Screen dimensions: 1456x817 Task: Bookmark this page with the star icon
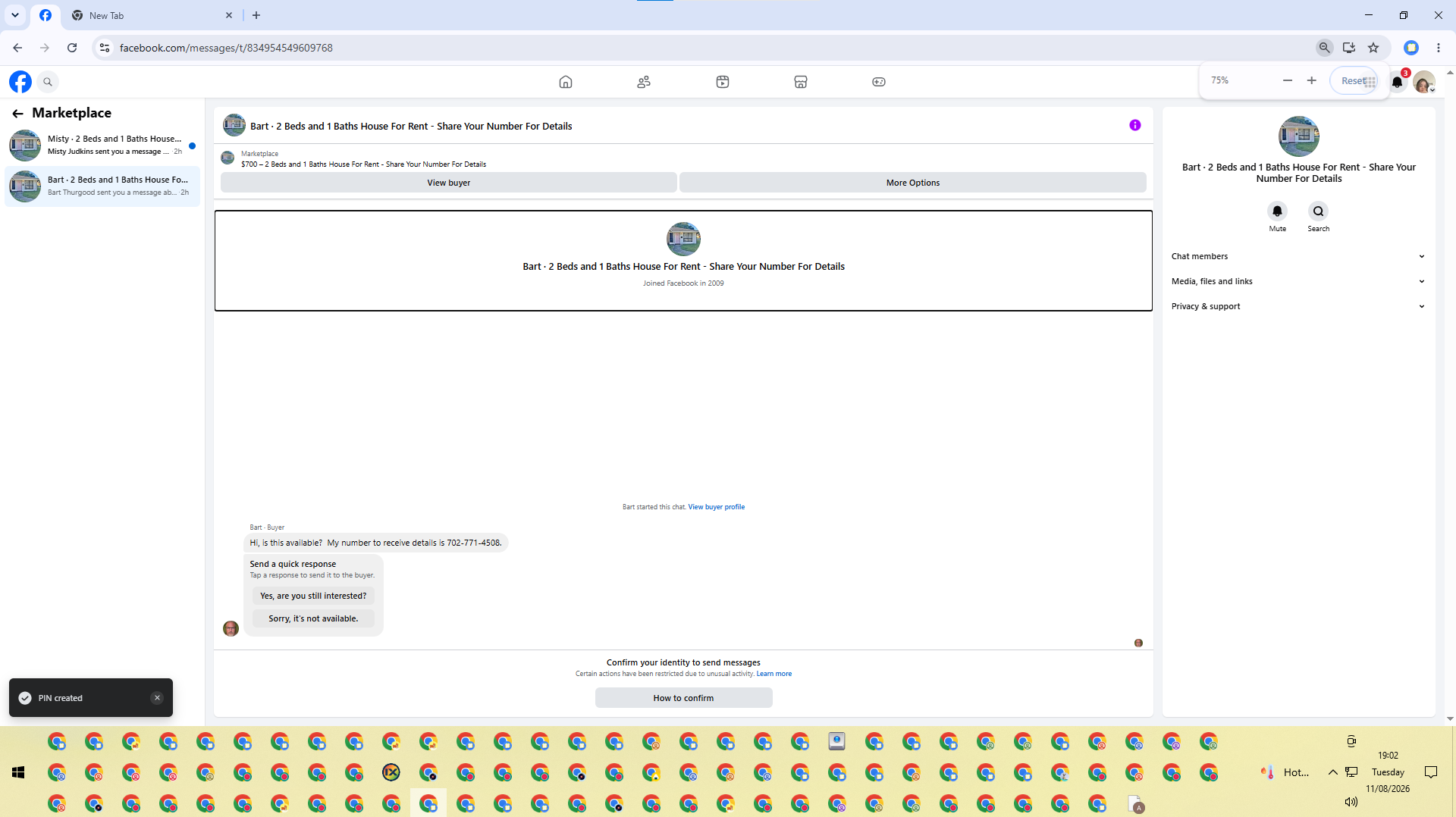tap(1373, 48)
